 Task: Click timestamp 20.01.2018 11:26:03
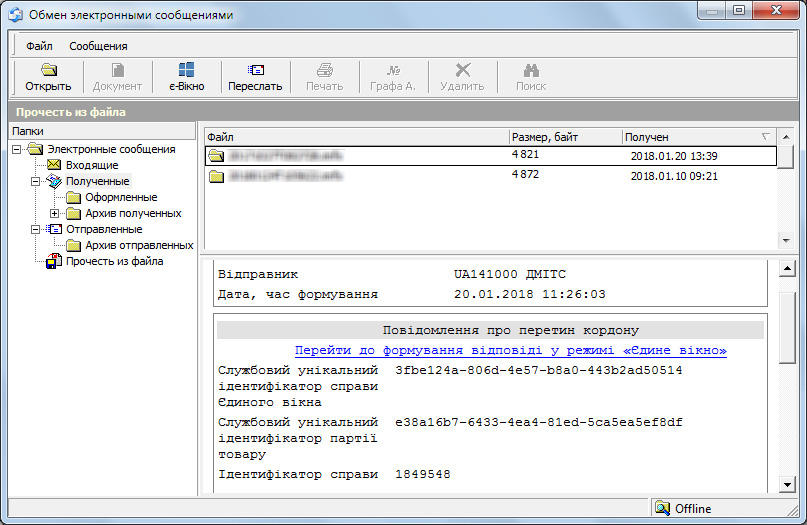[x=530, y=294]
